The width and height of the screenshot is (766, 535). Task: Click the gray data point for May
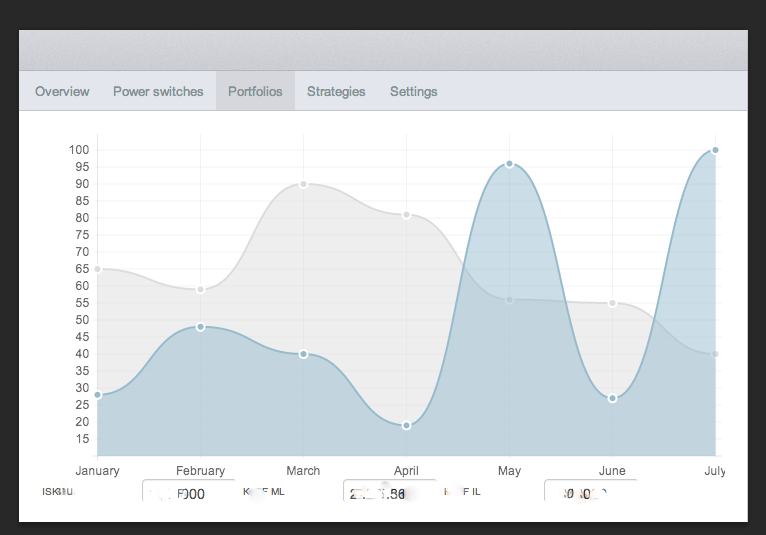(x=509, y=300)
